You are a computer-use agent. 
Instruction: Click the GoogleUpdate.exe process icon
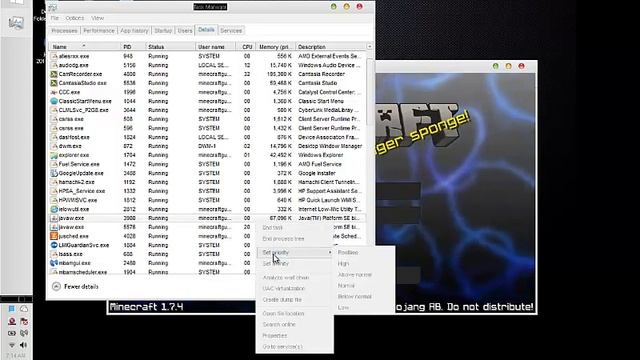(53, 173)
